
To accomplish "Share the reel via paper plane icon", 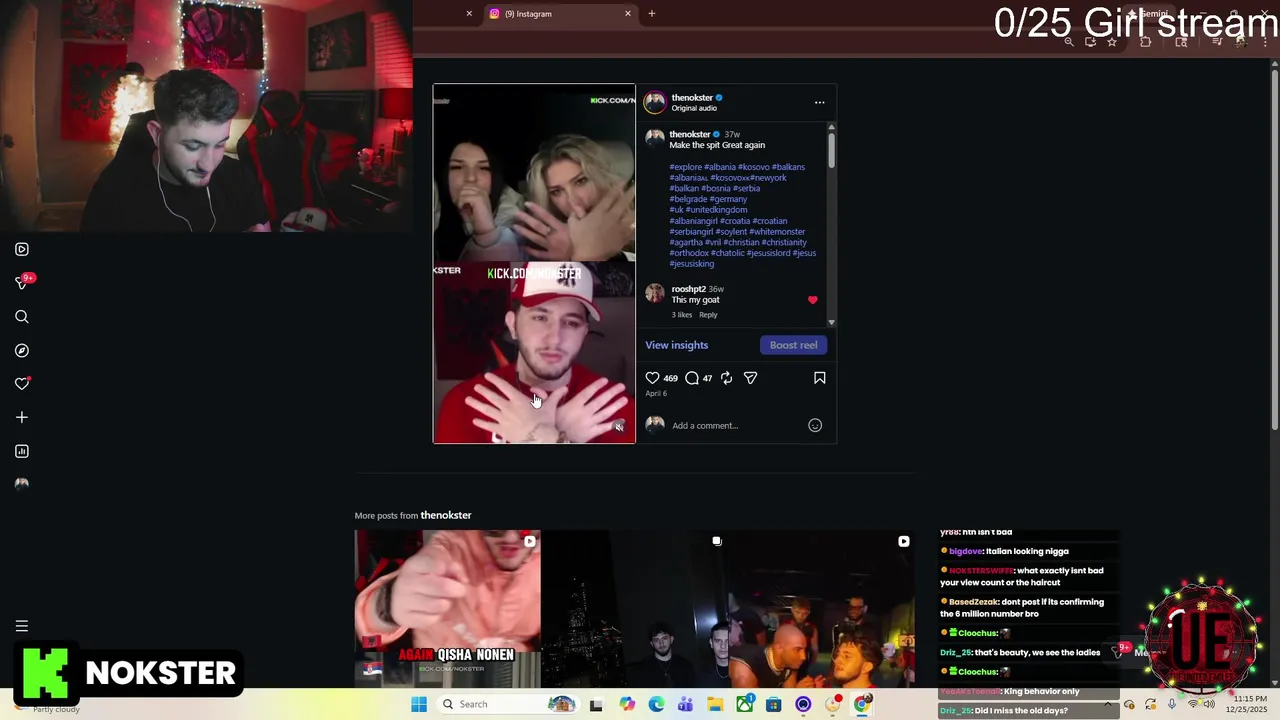I will tap(751, 378).
